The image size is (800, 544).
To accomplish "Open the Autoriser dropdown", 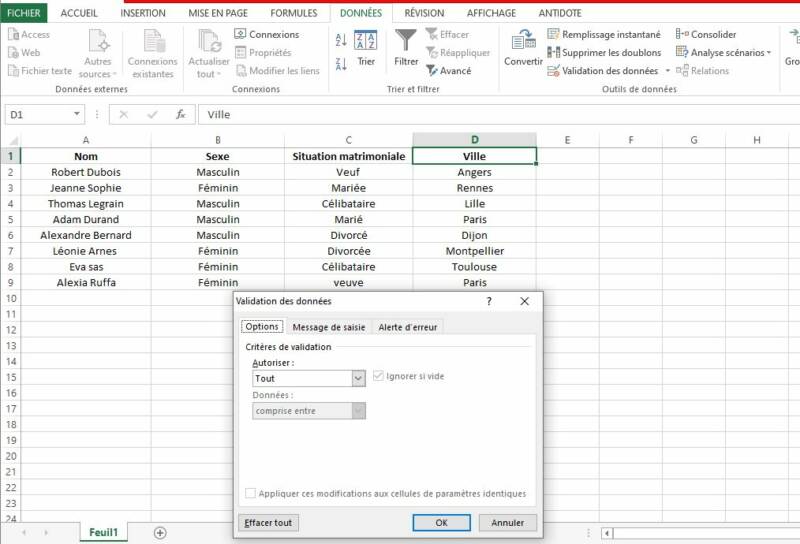I will pos(359,378).
